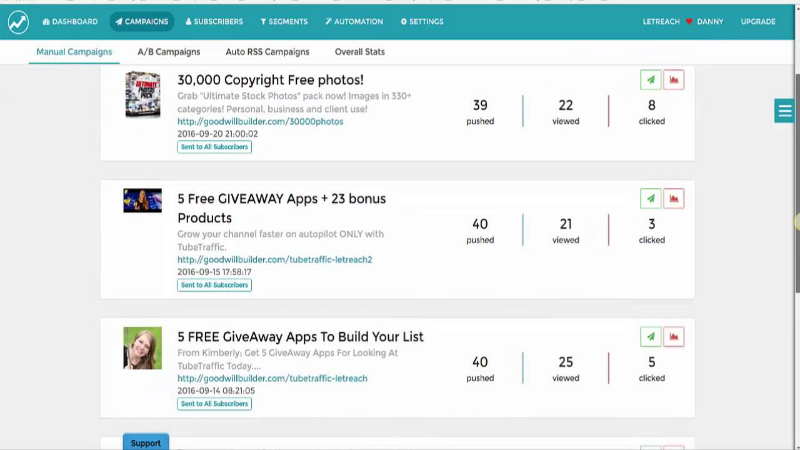The image size is (800, 450).
Task: Click the LetReach logo icon
Action: (18, 21)
